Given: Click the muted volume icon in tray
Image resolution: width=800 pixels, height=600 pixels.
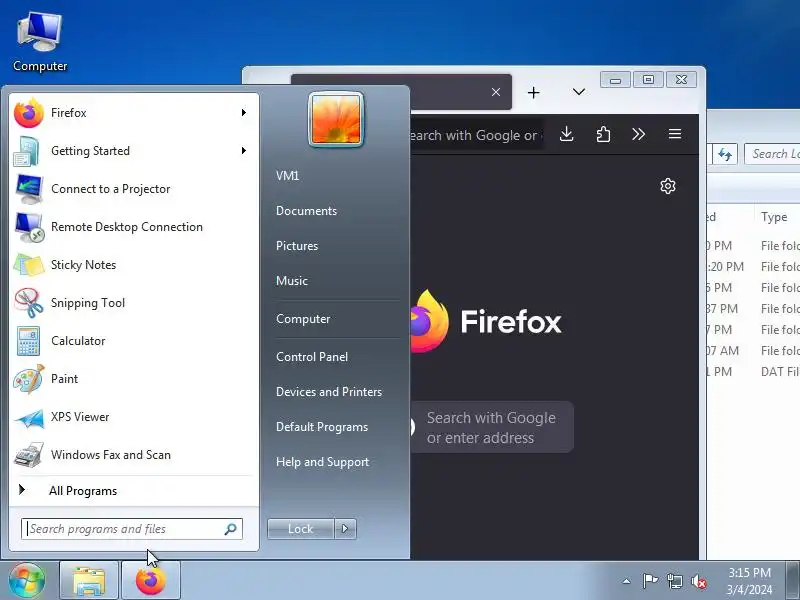Looking at the screenshot, I should pyautogui.click(x=698, y=581).
